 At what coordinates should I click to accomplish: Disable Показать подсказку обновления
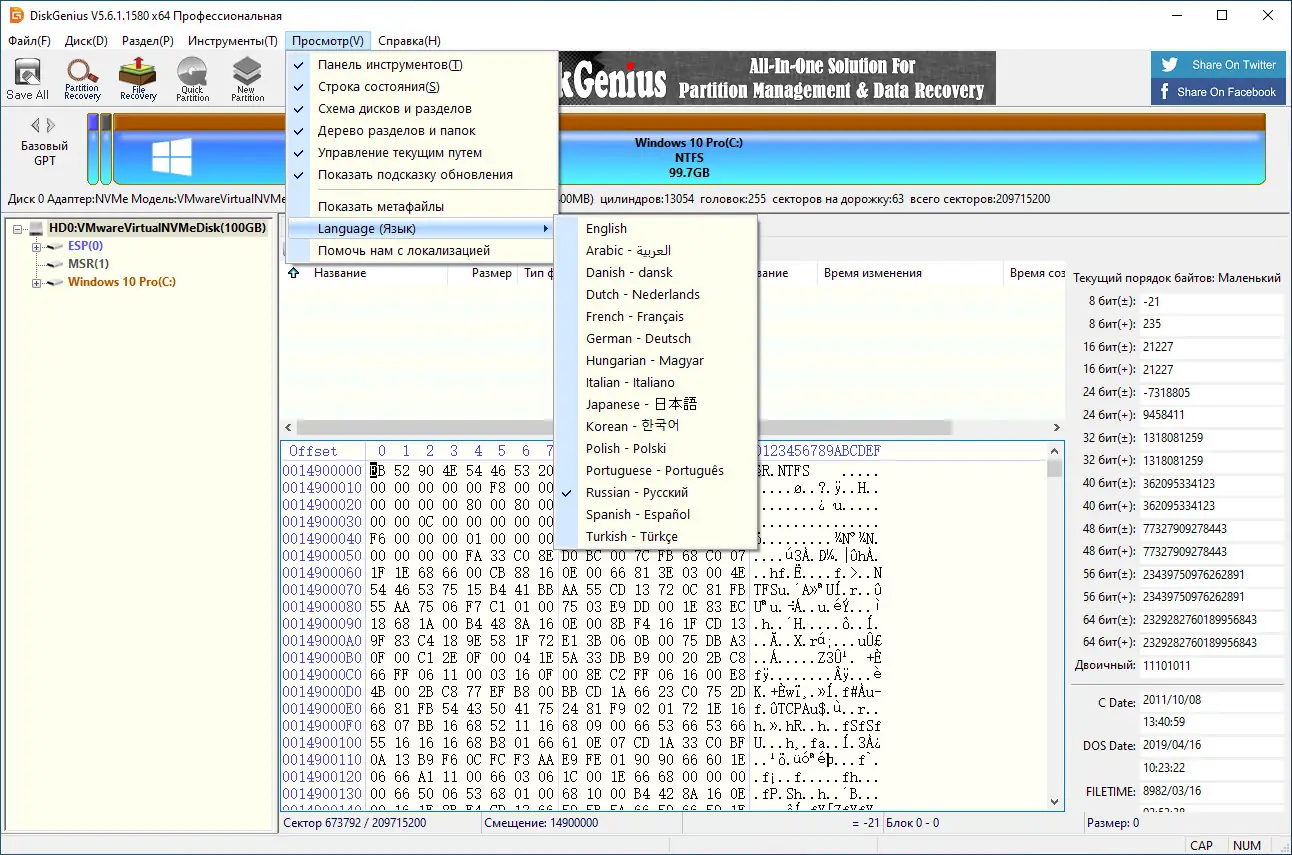coord(421,175)
